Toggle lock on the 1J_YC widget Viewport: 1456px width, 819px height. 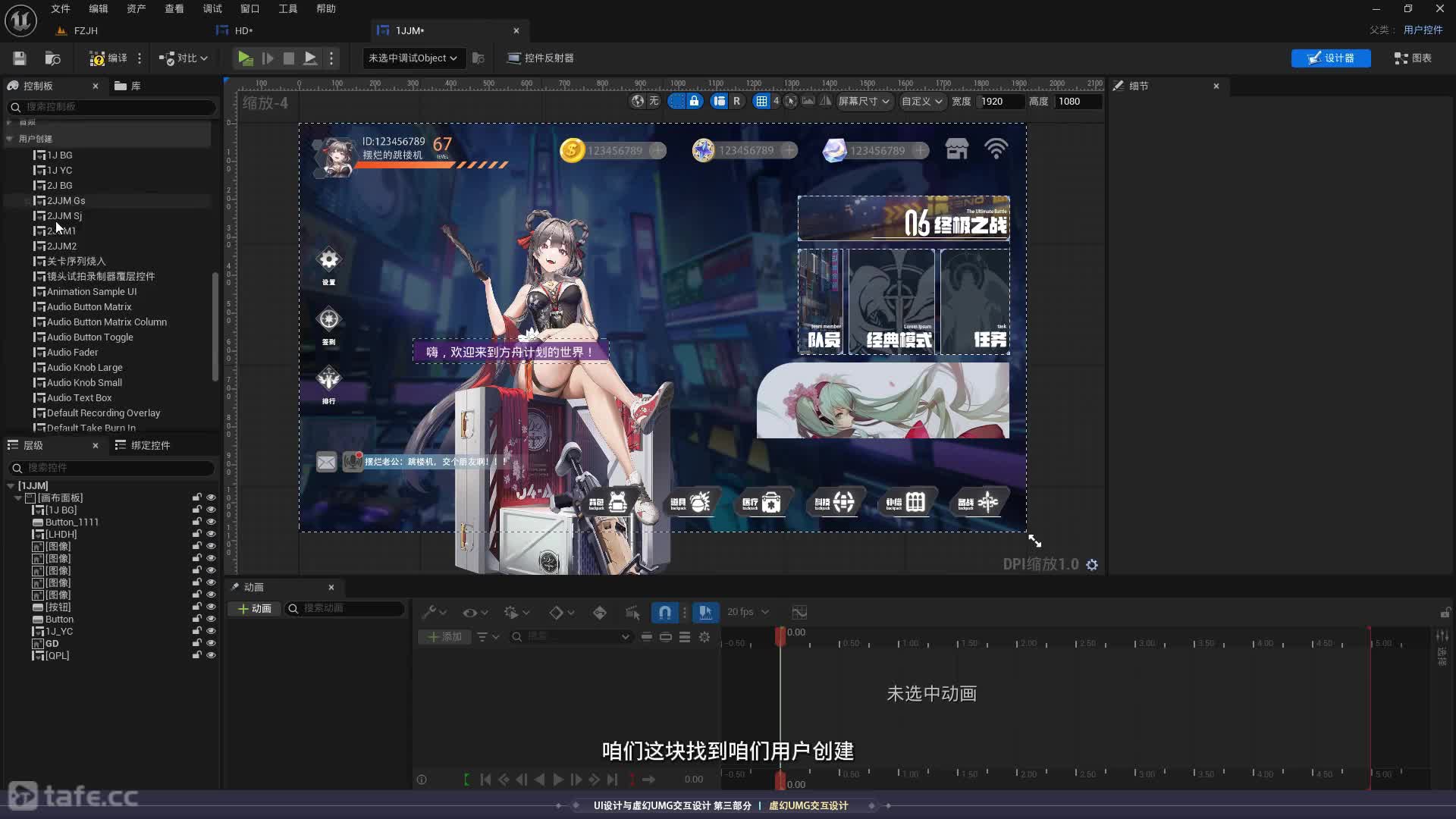pos(196,632)
